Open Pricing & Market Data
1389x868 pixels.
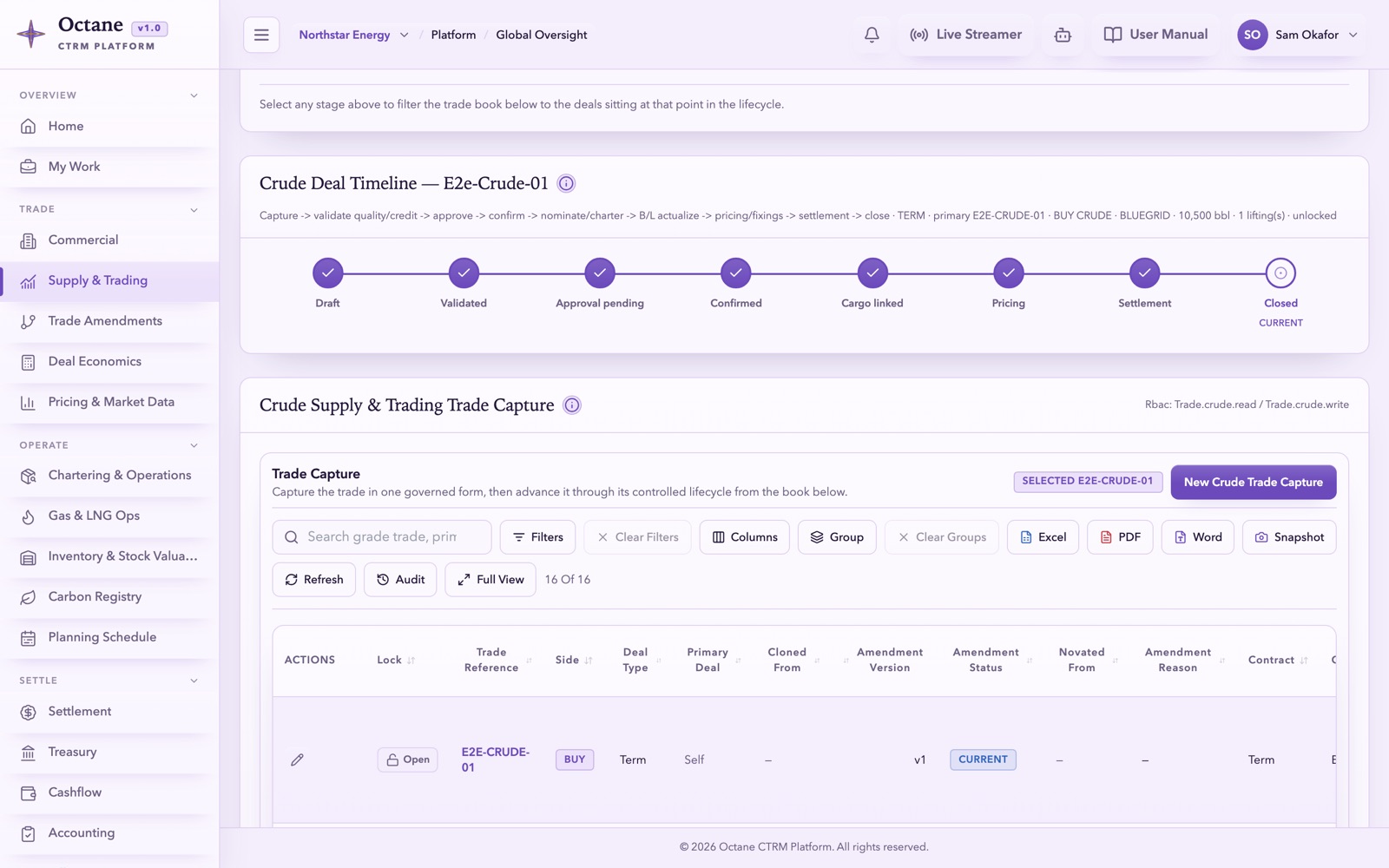pos(109,402)
